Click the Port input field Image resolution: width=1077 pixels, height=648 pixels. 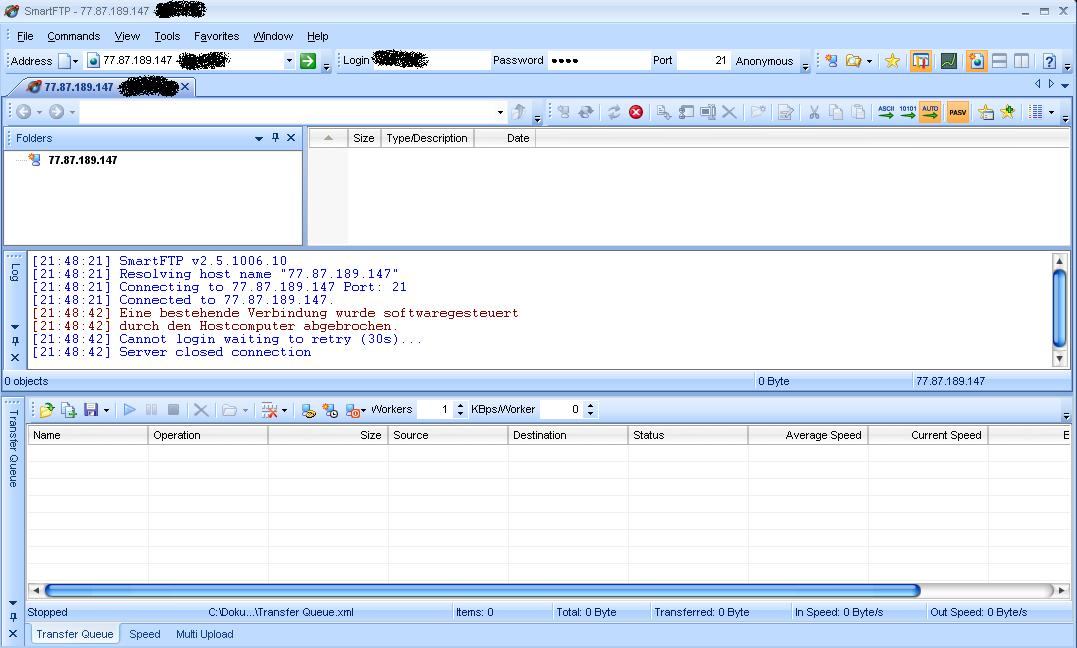703,60
